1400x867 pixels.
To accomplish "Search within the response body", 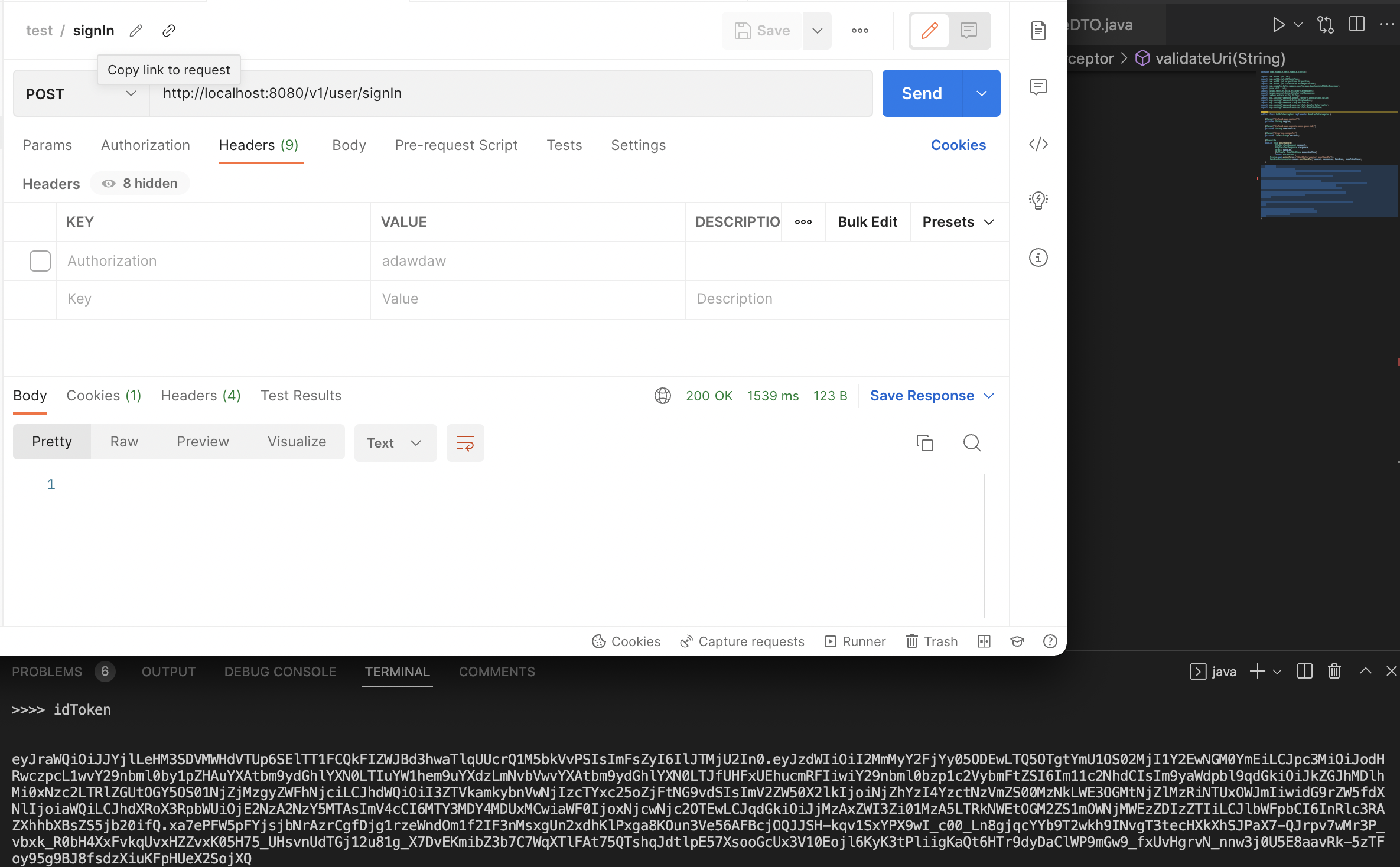I will pos(972,443).
